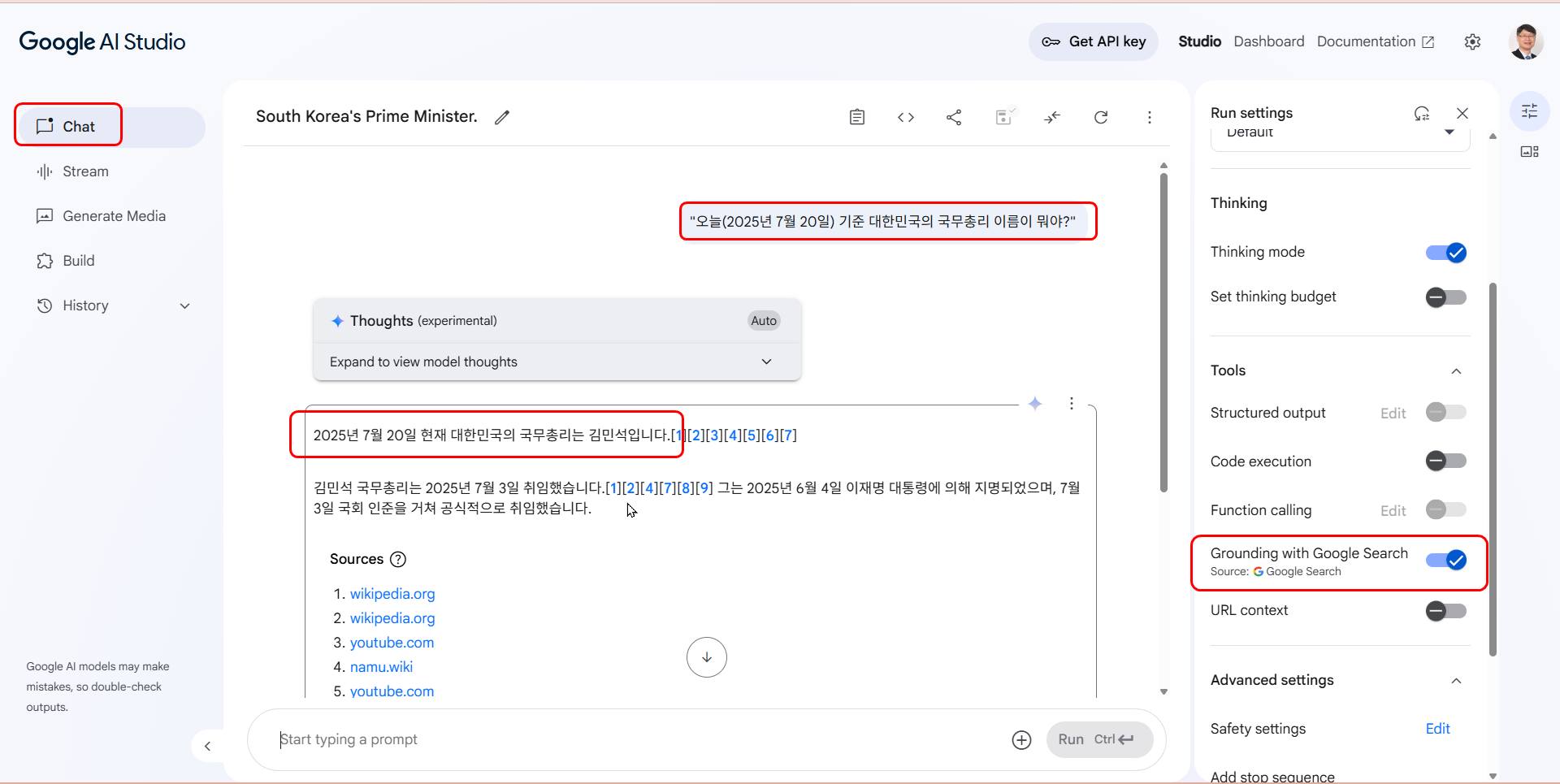Close the Run settings panel

click(1462, 113)
